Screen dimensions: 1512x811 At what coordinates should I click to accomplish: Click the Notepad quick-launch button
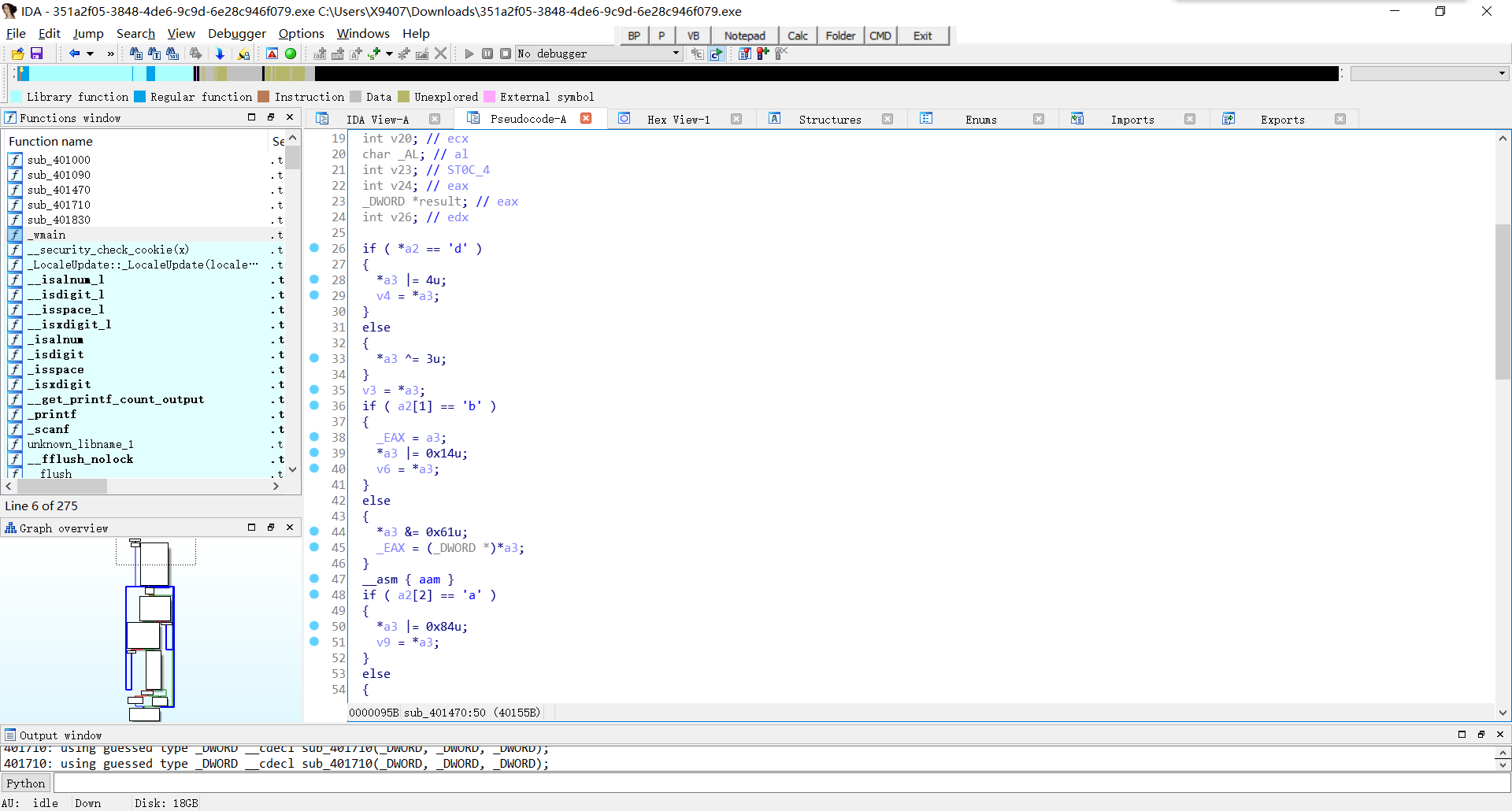point(743,35)
